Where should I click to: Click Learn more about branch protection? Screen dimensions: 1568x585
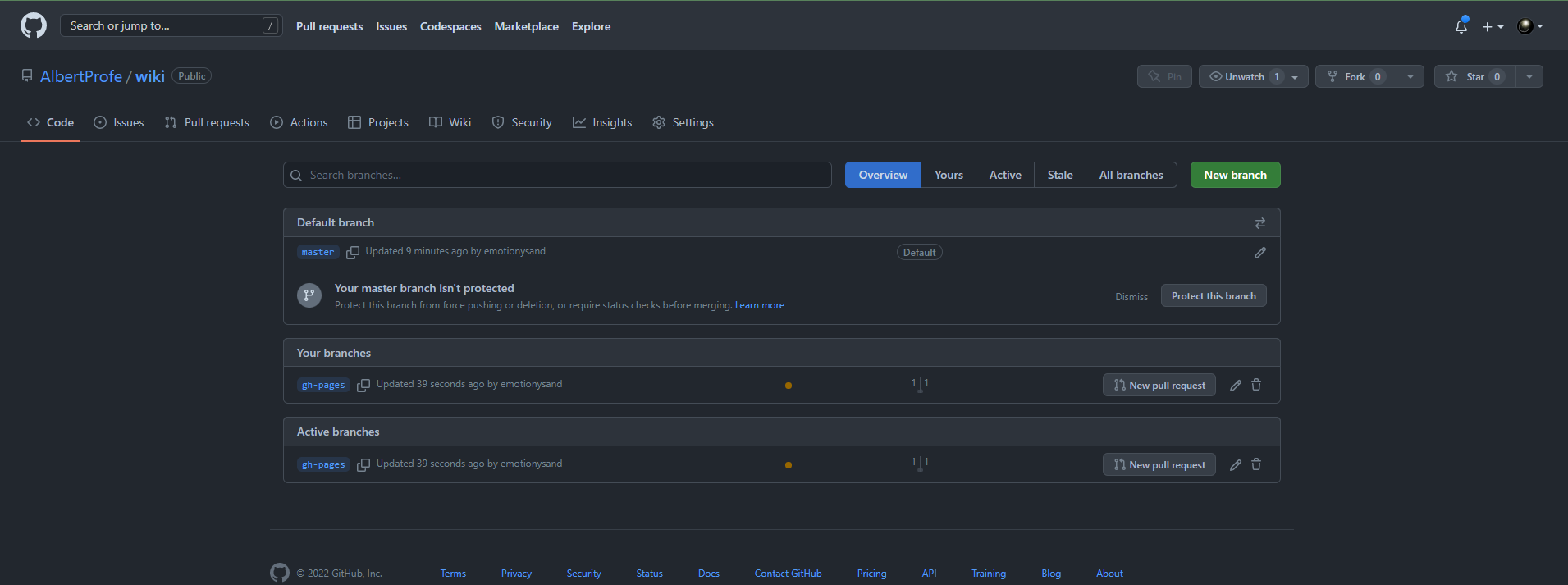tap(760, 305)
